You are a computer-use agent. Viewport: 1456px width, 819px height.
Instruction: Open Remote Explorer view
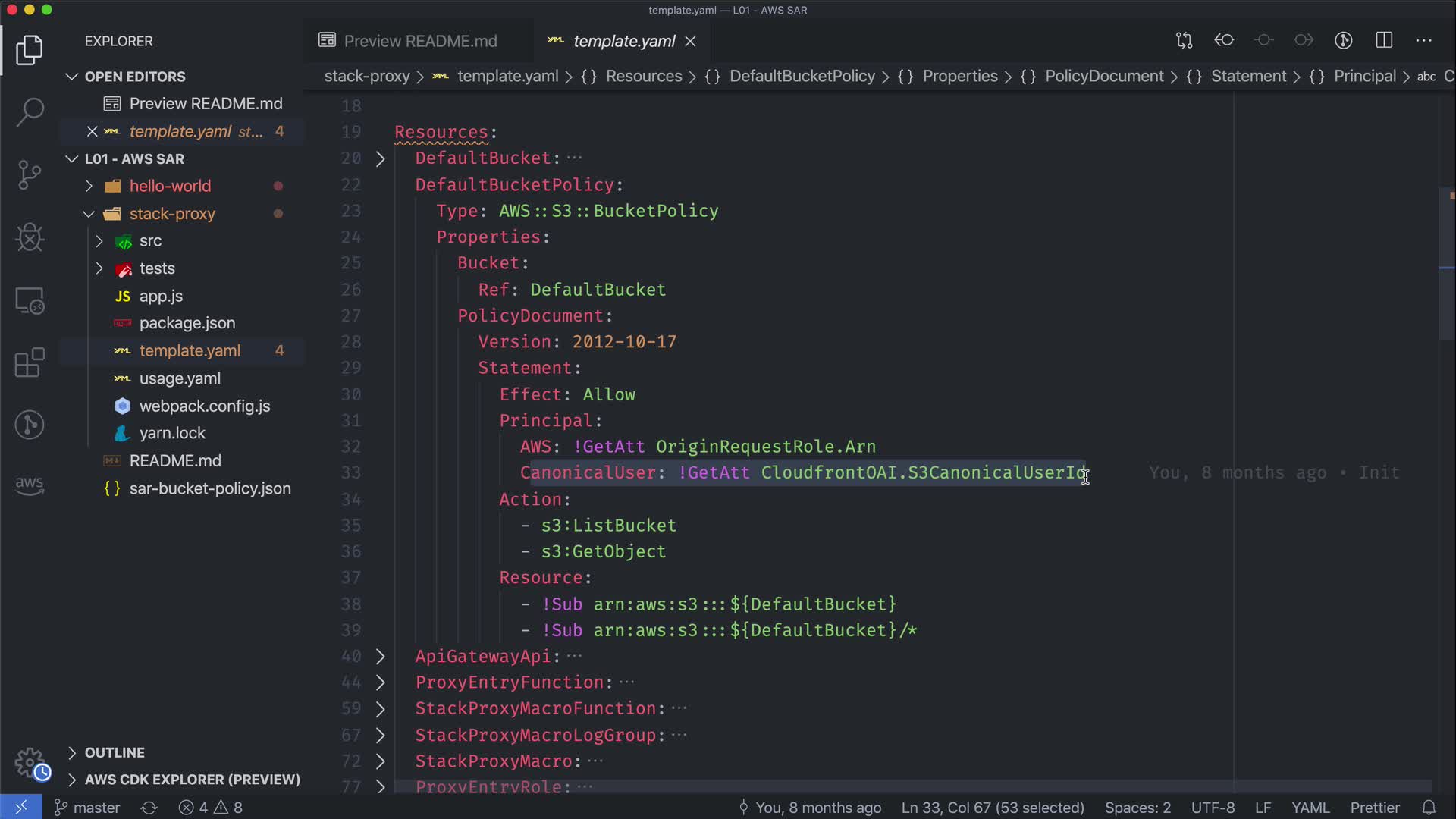[x=30, y=300]
